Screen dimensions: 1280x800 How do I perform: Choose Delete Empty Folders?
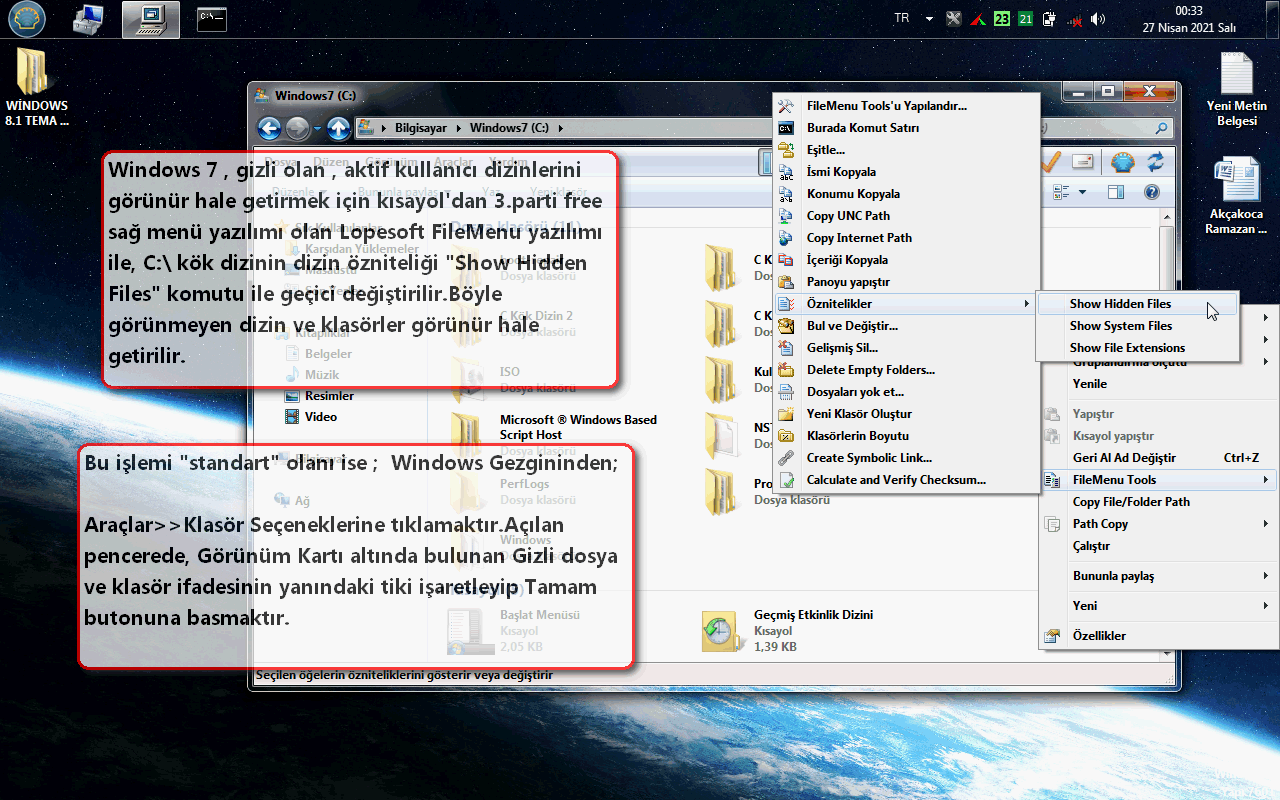coord(905,370)
